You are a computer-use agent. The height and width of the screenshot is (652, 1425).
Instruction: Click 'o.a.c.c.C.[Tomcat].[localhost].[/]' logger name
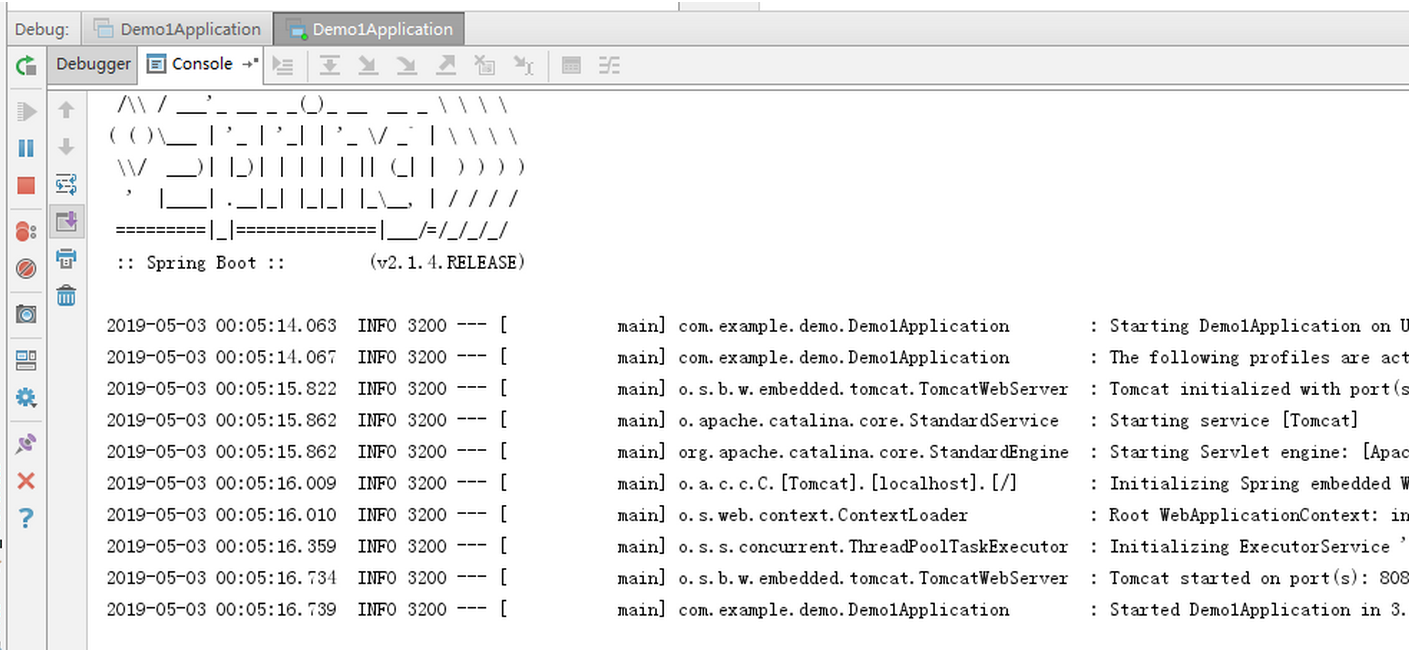[847, 484]
